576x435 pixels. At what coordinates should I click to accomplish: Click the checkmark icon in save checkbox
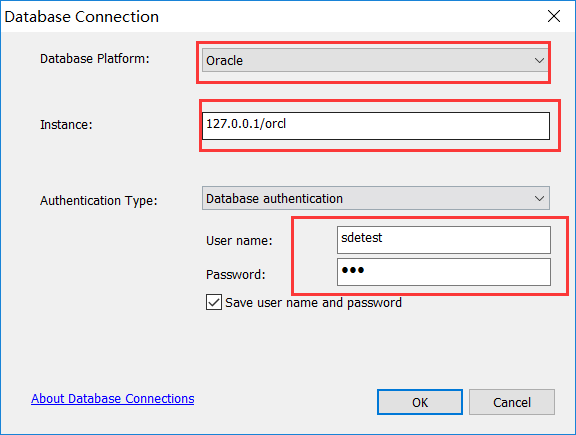tap(214, 302)
